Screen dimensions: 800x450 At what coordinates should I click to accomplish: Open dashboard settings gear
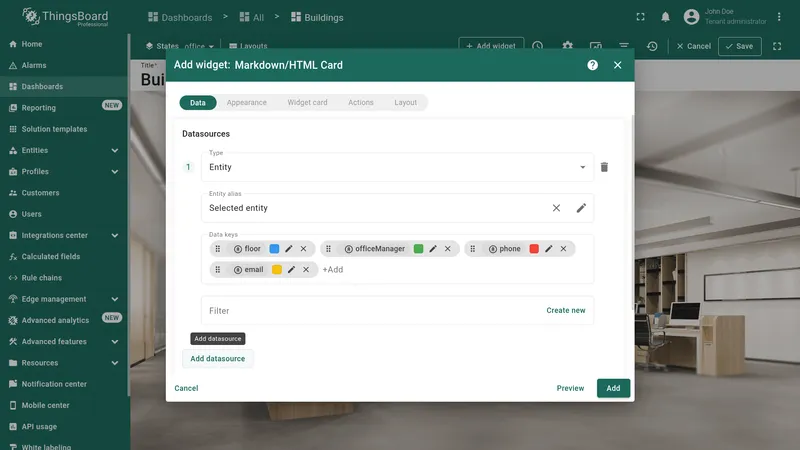567,46
